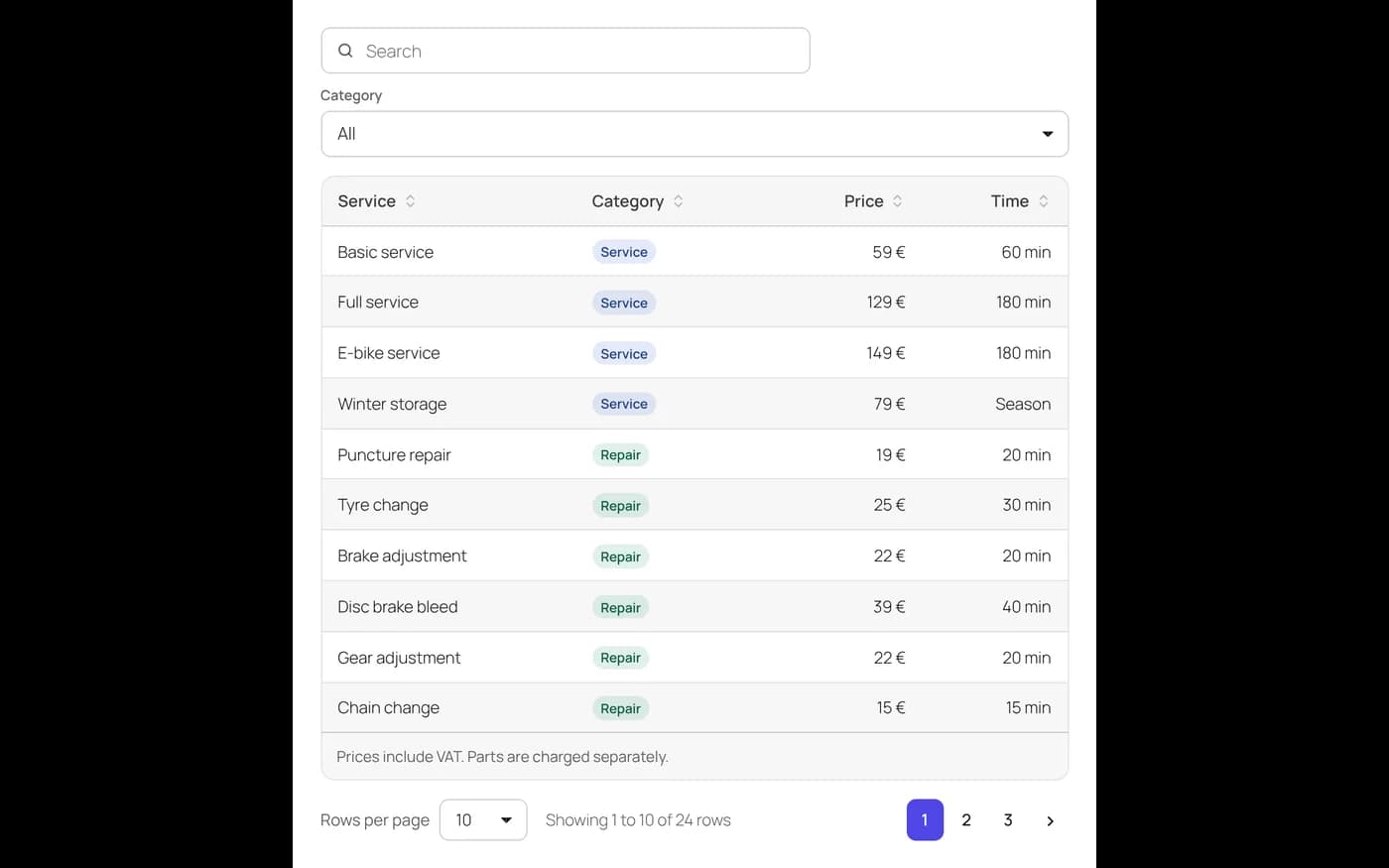Click the Service column header label
Viewport: 1389px width, 868px height.
(366, 201)
